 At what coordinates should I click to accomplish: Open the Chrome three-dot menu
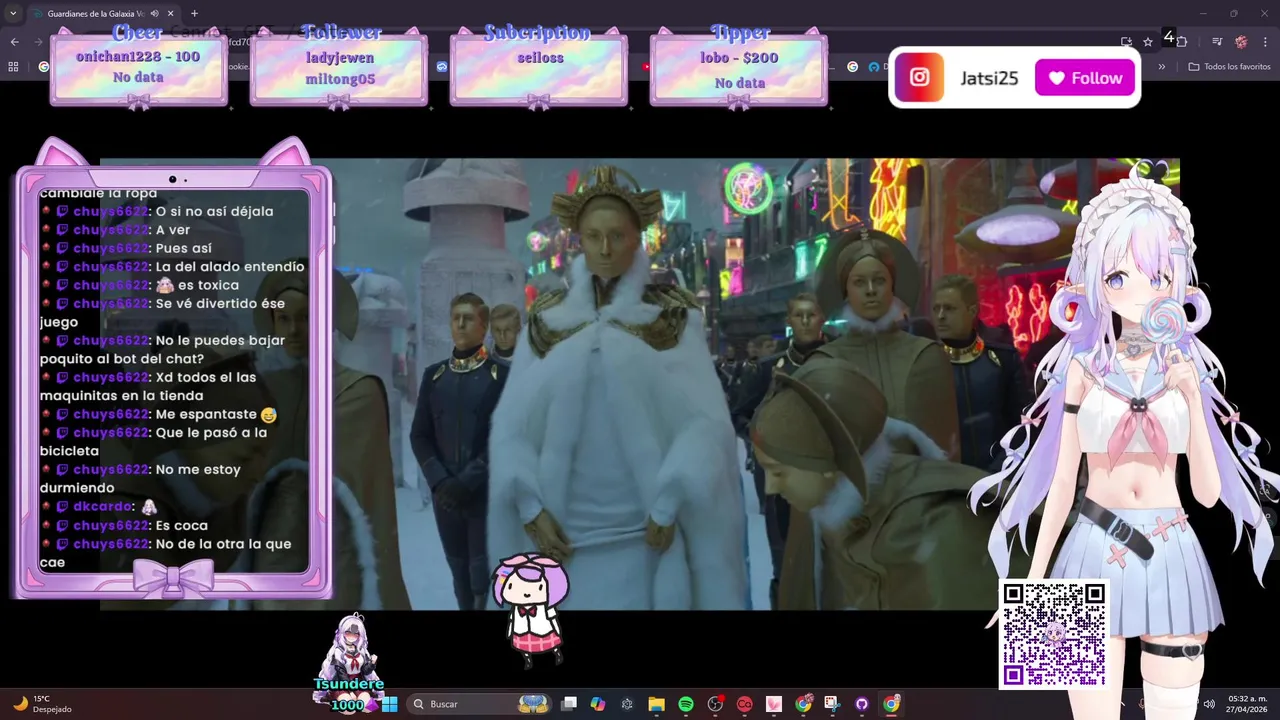[x=1266, y=41]
